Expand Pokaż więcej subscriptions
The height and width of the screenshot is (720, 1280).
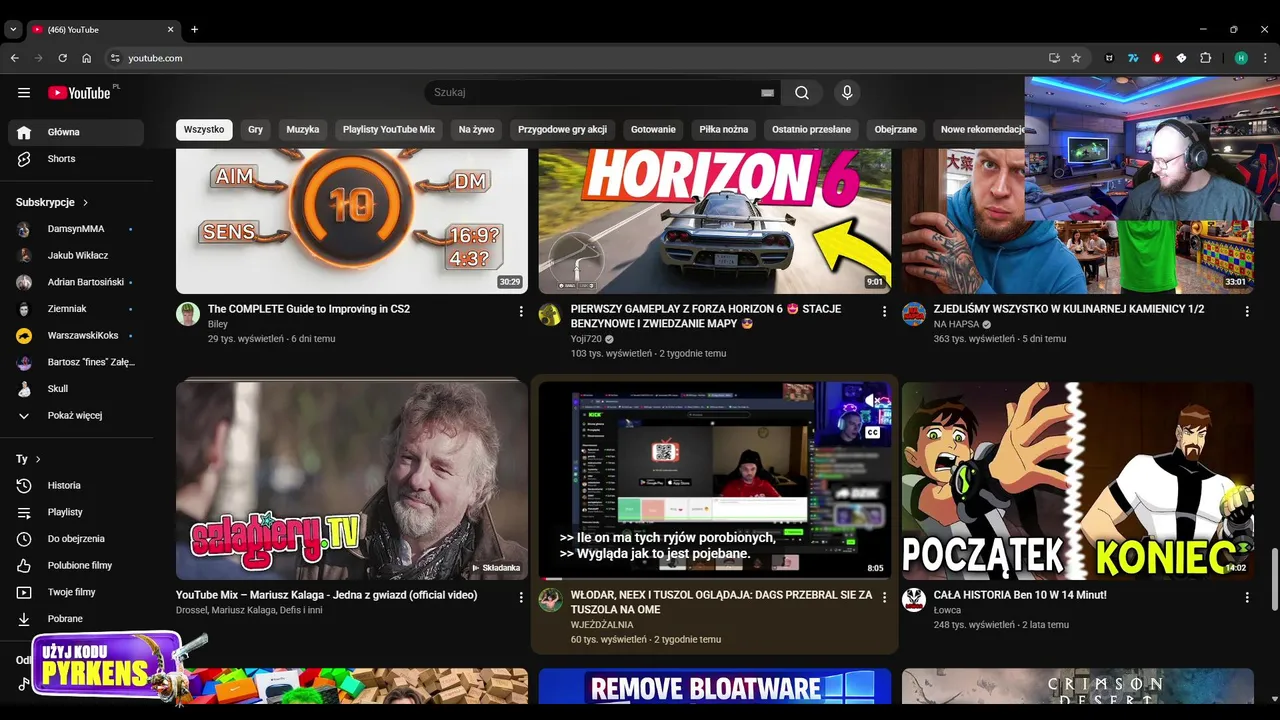point(76,416)
